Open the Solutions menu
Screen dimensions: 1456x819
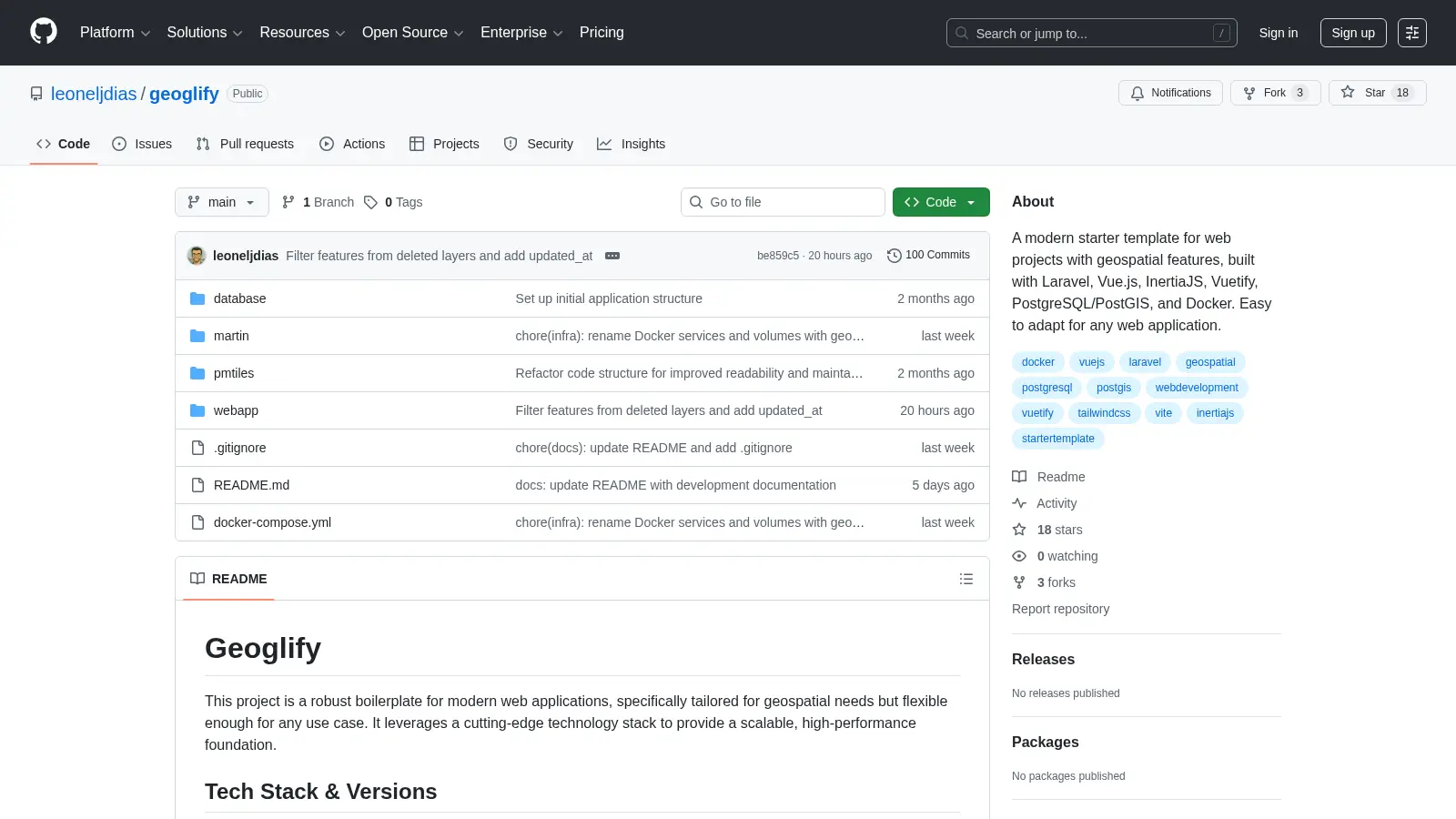tap(205, 33)
